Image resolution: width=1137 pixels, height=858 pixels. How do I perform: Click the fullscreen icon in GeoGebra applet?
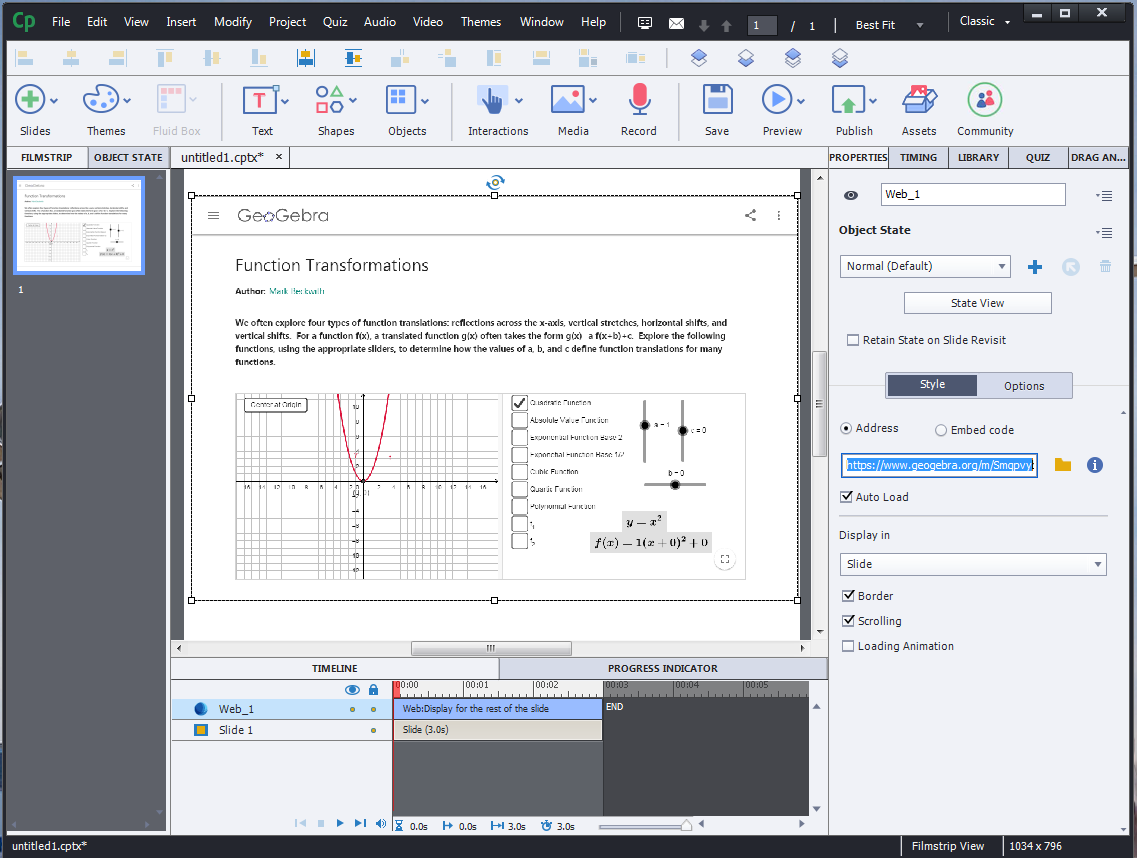point(724,559)
